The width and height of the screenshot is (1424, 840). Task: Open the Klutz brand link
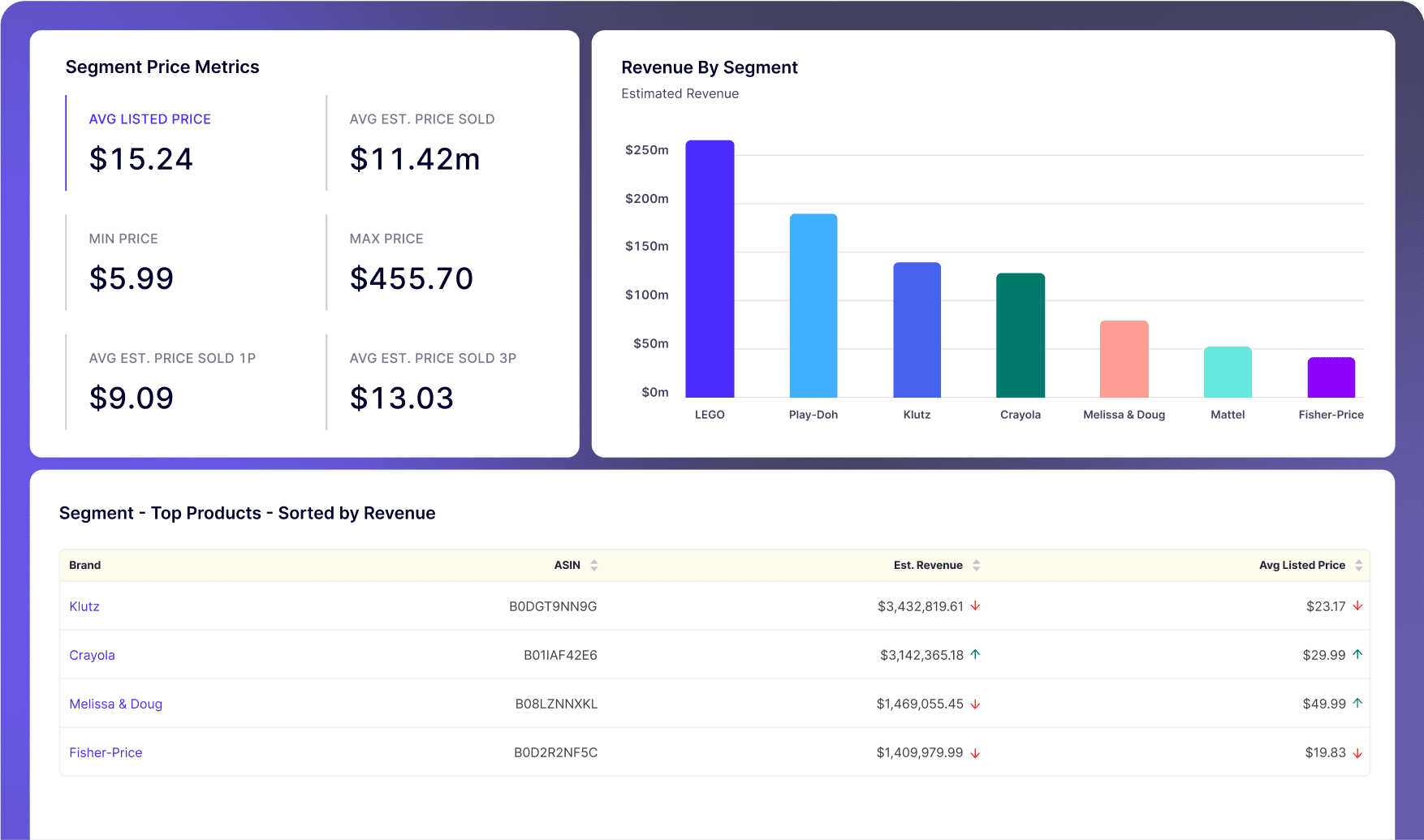coord(84,606)
